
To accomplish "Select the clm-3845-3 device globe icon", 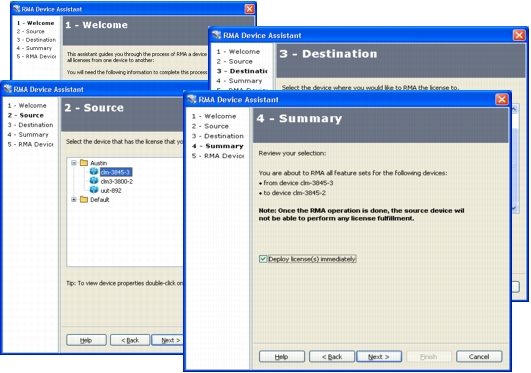I will (x=94, y=171).
